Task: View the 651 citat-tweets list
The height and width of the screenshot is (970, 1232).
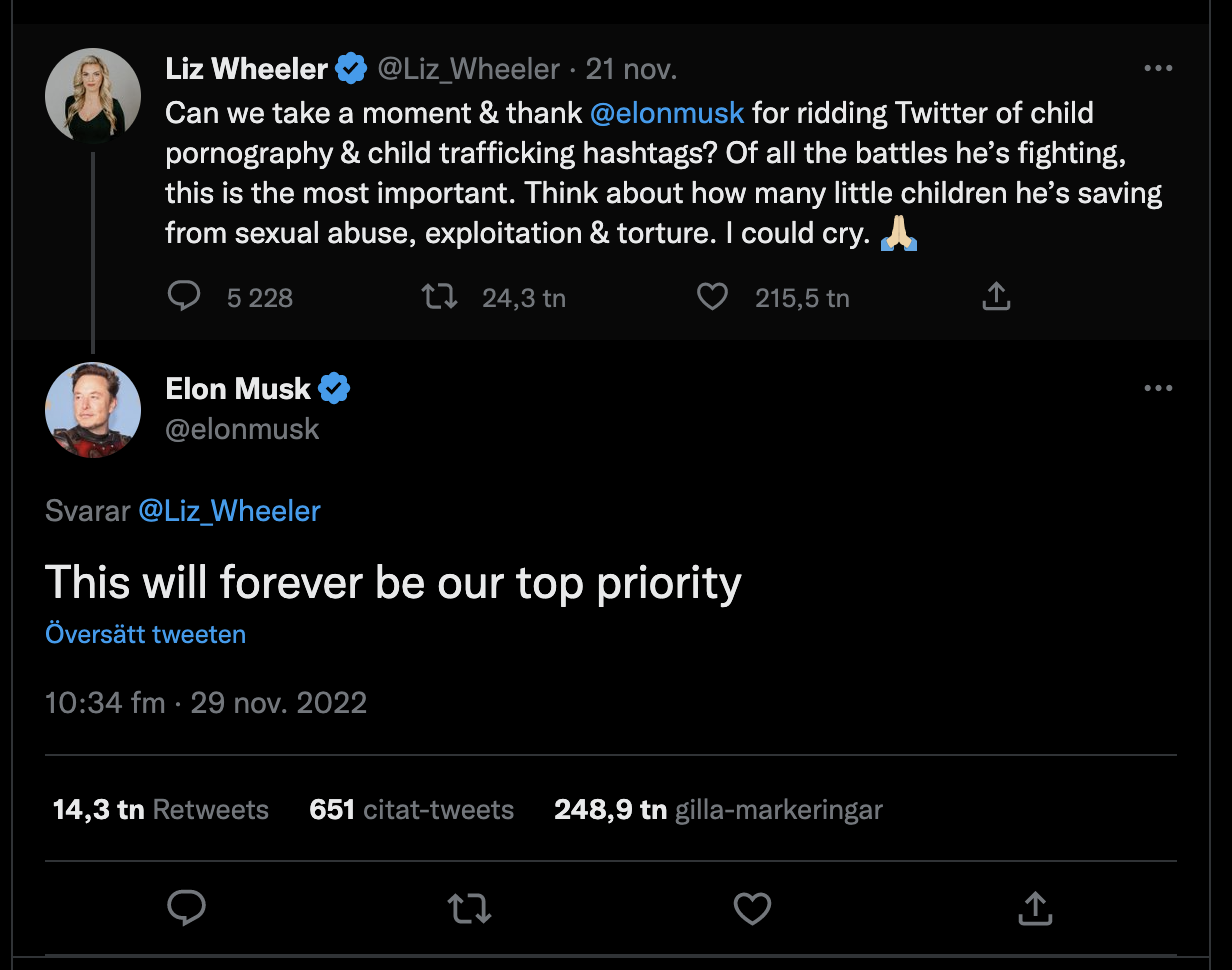Action: (412, 809)
